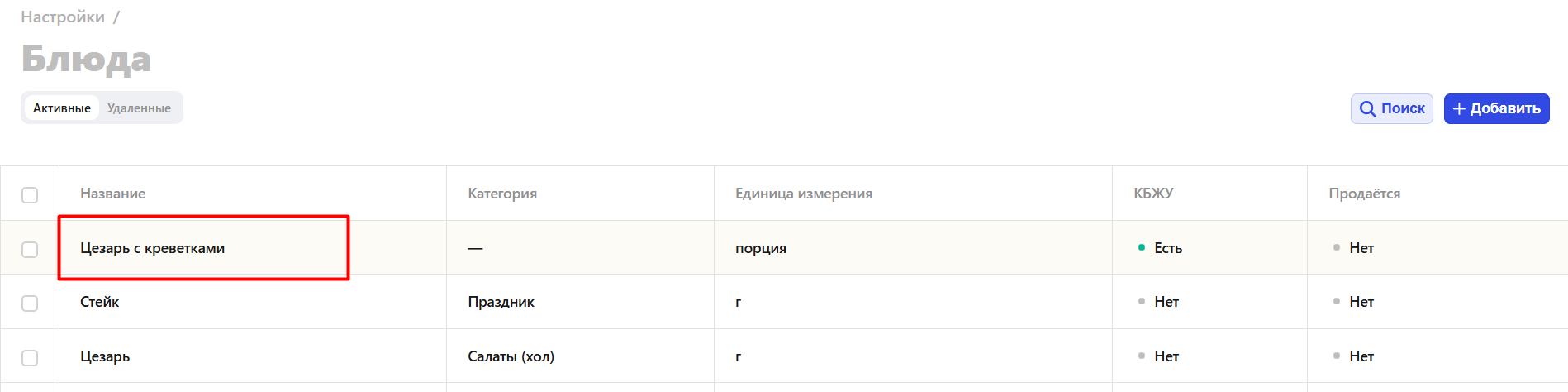Select the Активные tab

[x=62, y=108]
